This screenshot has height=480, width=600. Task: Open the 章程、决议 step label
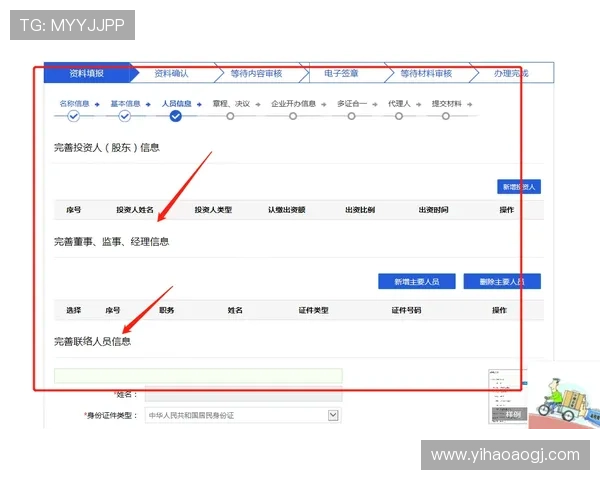(231, 104)
